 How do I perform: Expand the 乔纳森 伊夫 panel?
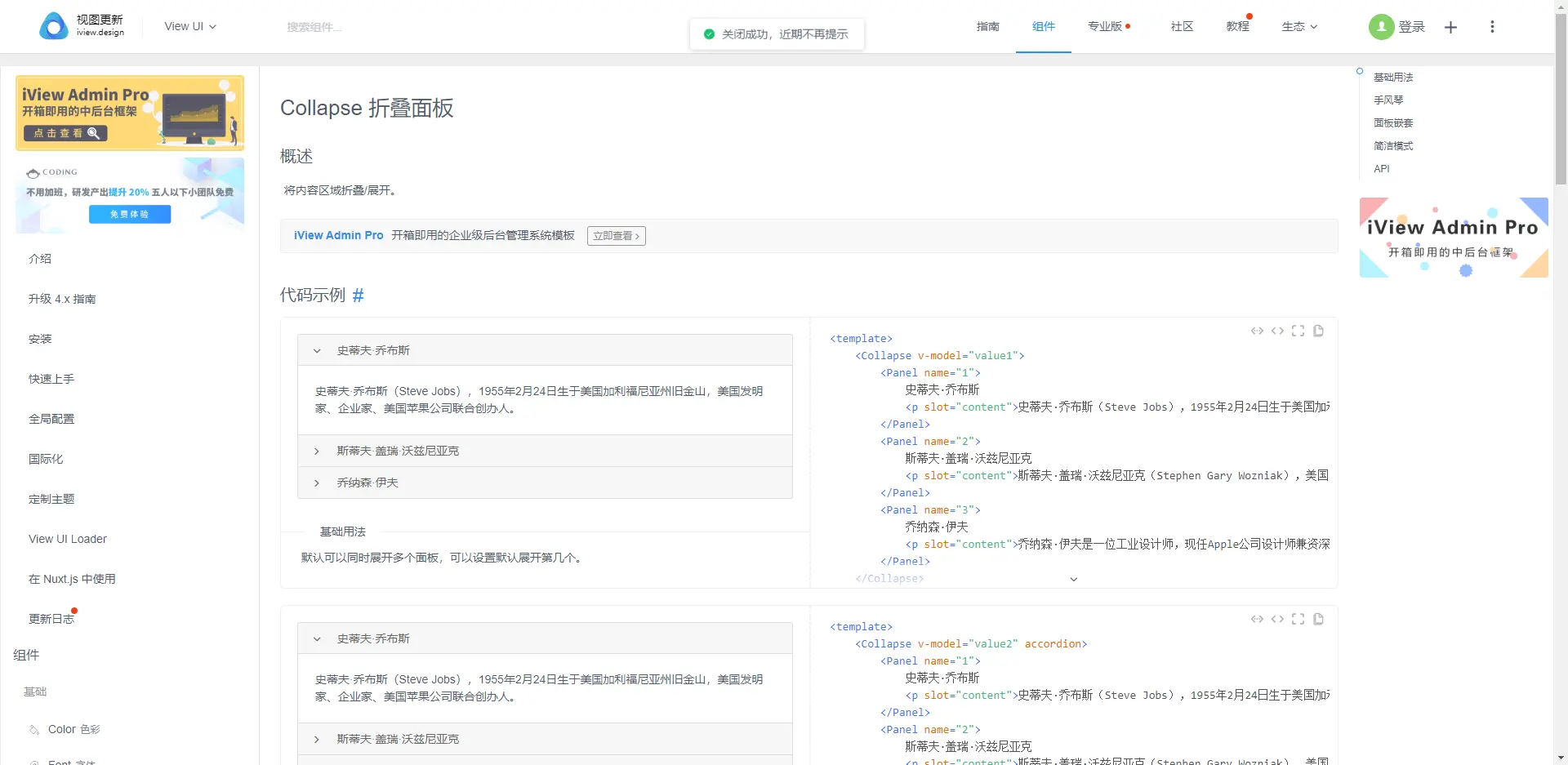pos(545,483)
